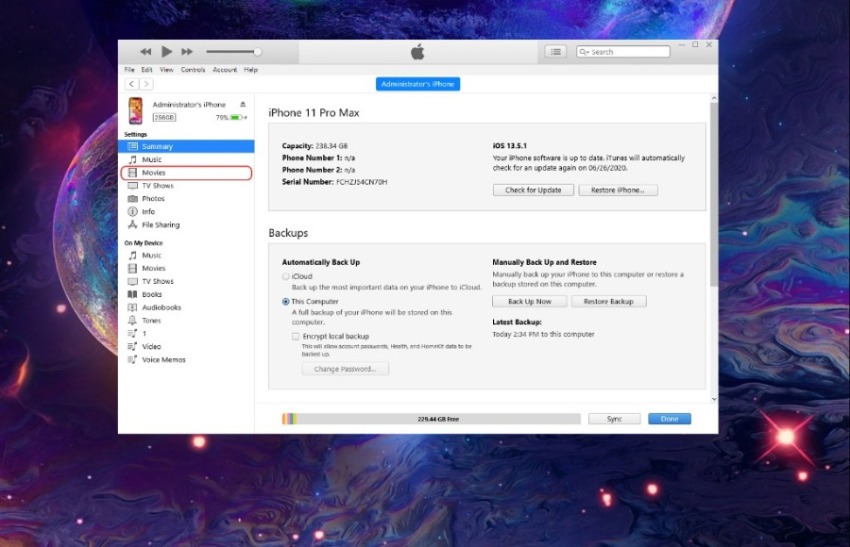Open the Help menu
The height and width of the screenshot is (547, 850).
(x=250, y=69)
